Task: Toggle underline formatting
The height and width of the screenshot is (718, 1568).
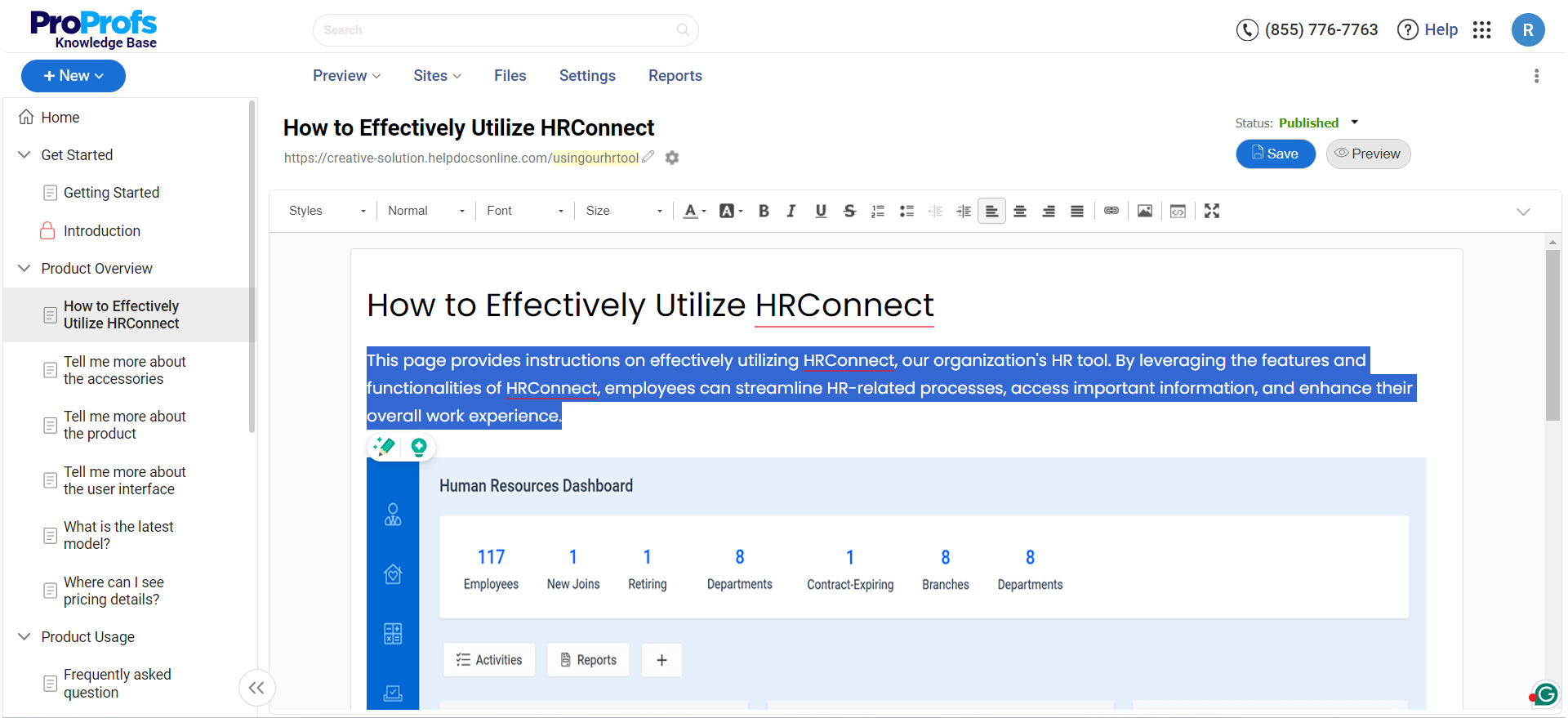Action: (821, 211)
